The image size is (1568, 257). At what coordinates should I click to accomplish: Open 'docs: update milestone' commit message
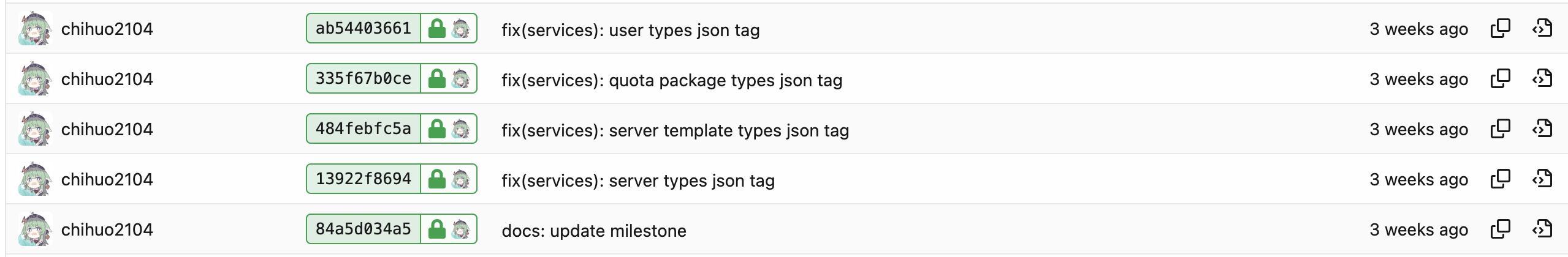[593, 231]
